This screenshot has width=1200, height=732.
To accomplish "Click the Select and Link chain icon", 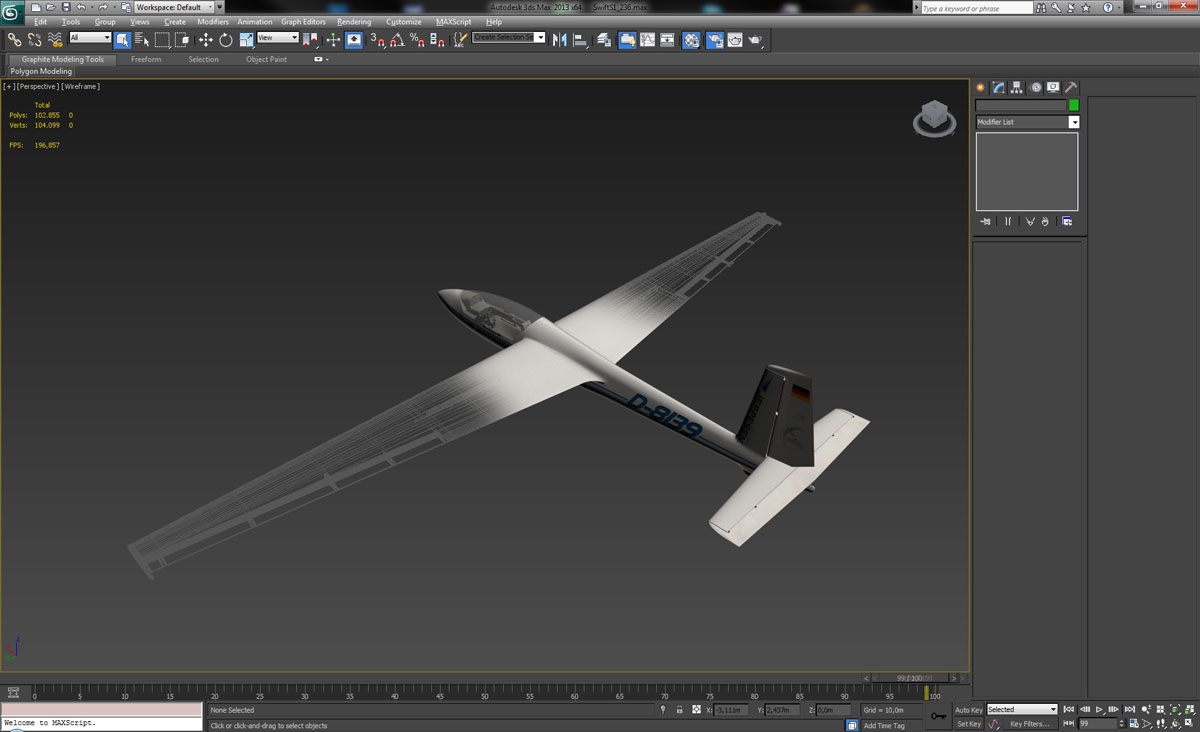I will [14, 40].
